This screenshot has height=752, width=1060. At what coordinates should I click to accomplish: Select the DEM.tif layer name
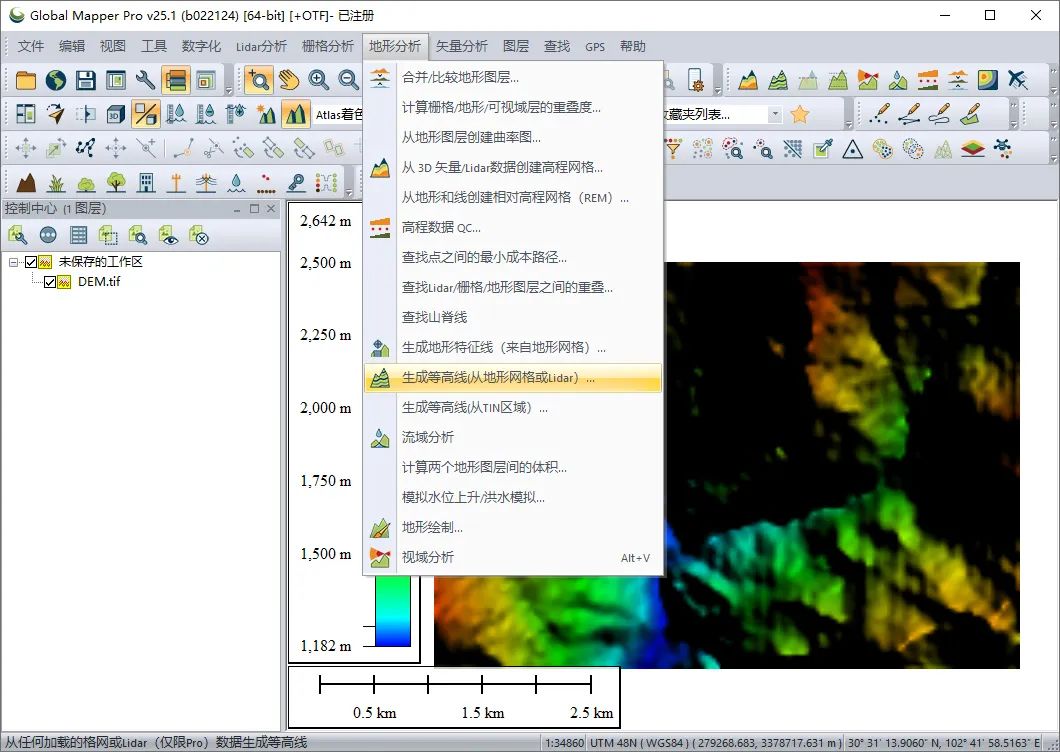pos(99,282)
